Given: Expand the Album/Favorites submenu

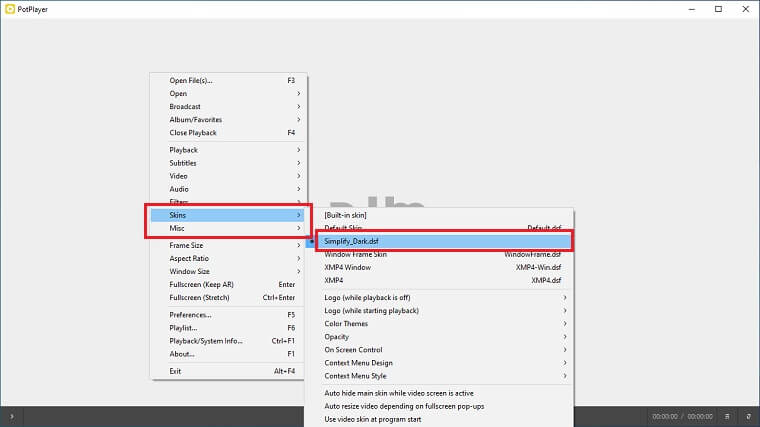Looking at the screenshot, I should [228, 120].
